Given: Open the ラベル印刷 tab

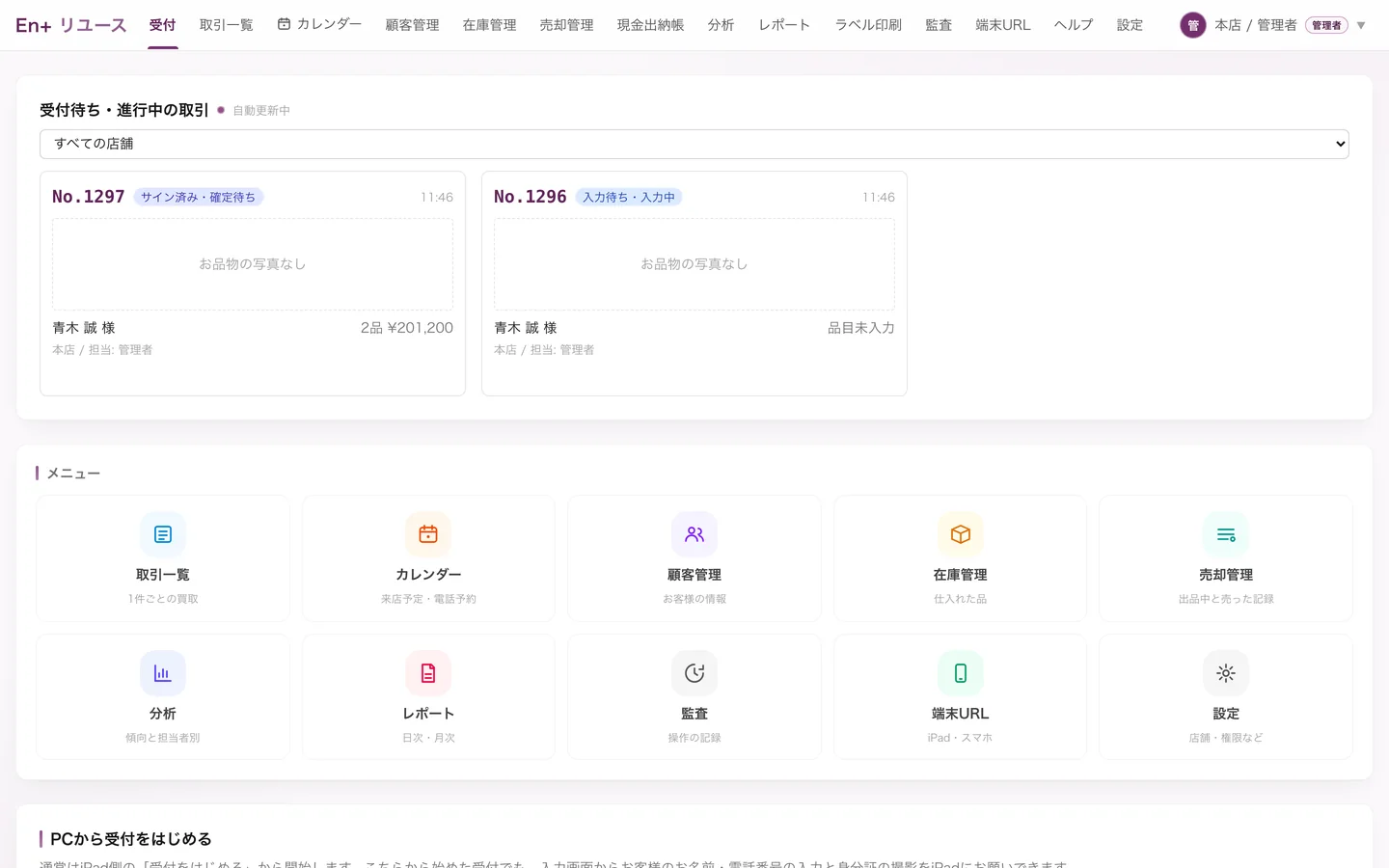Looking at the screenshot, I should 868,25.
